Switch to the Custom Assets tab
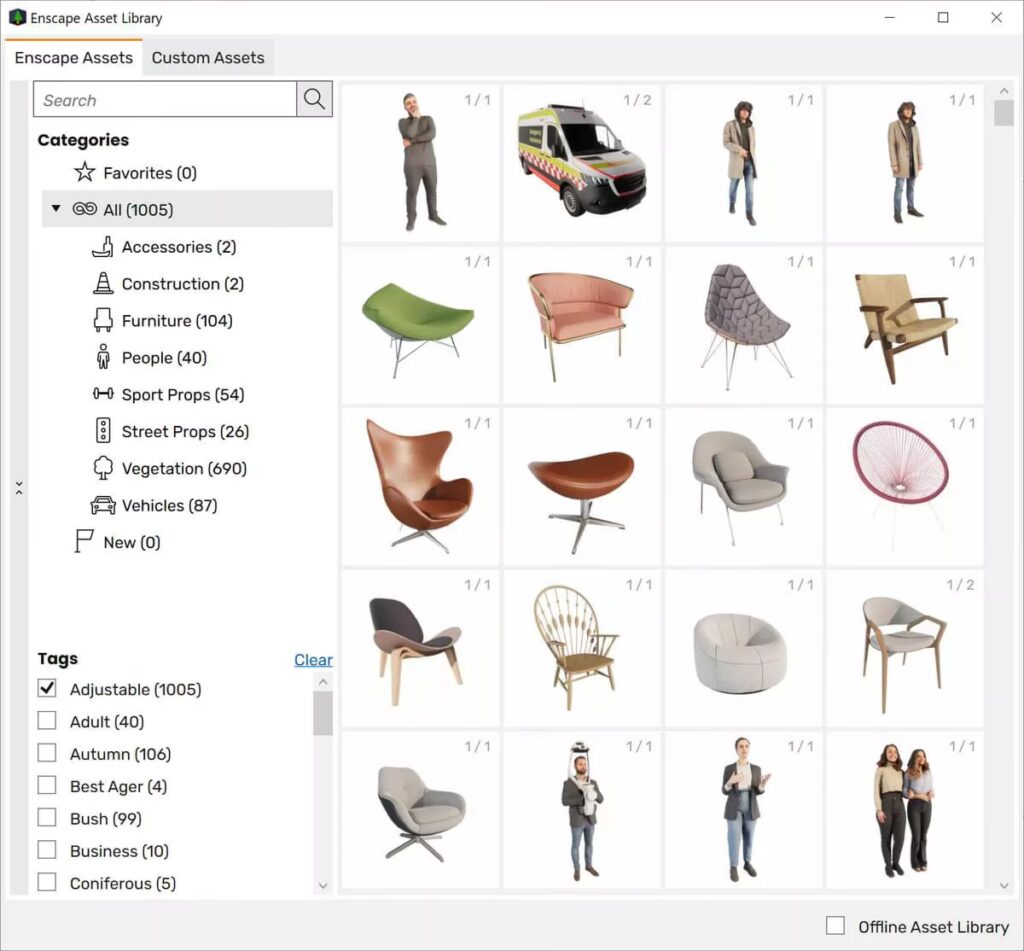The image size is (1024, 951). tap(208, 58)
